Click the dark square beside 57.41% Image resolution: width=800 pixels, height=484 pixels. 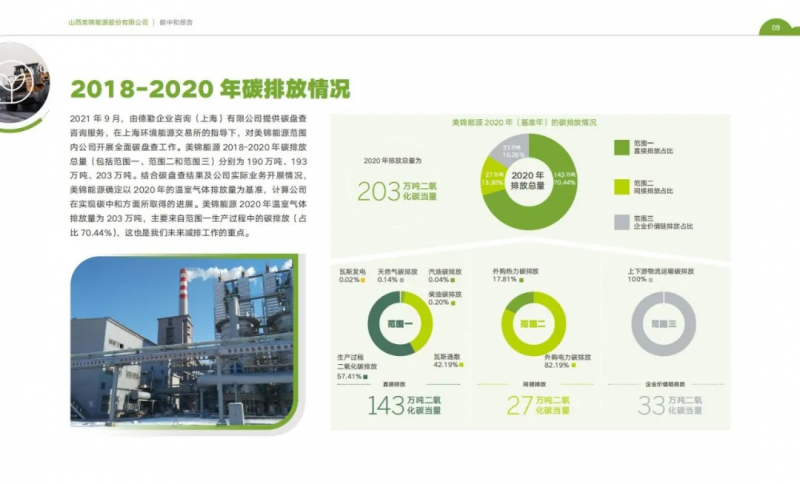point(365,377)
